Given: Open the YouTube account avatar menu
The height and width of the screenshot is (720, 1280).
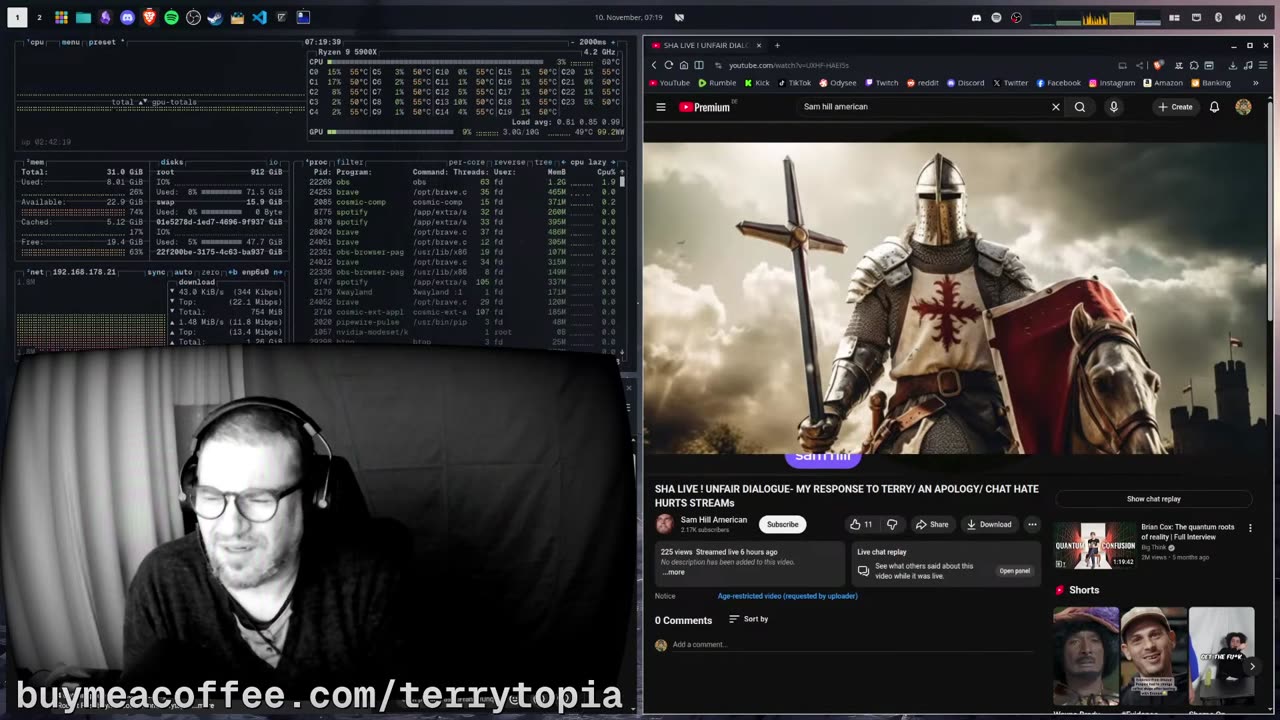Looking at the screenshot, I should click(x=1243, y=107).
